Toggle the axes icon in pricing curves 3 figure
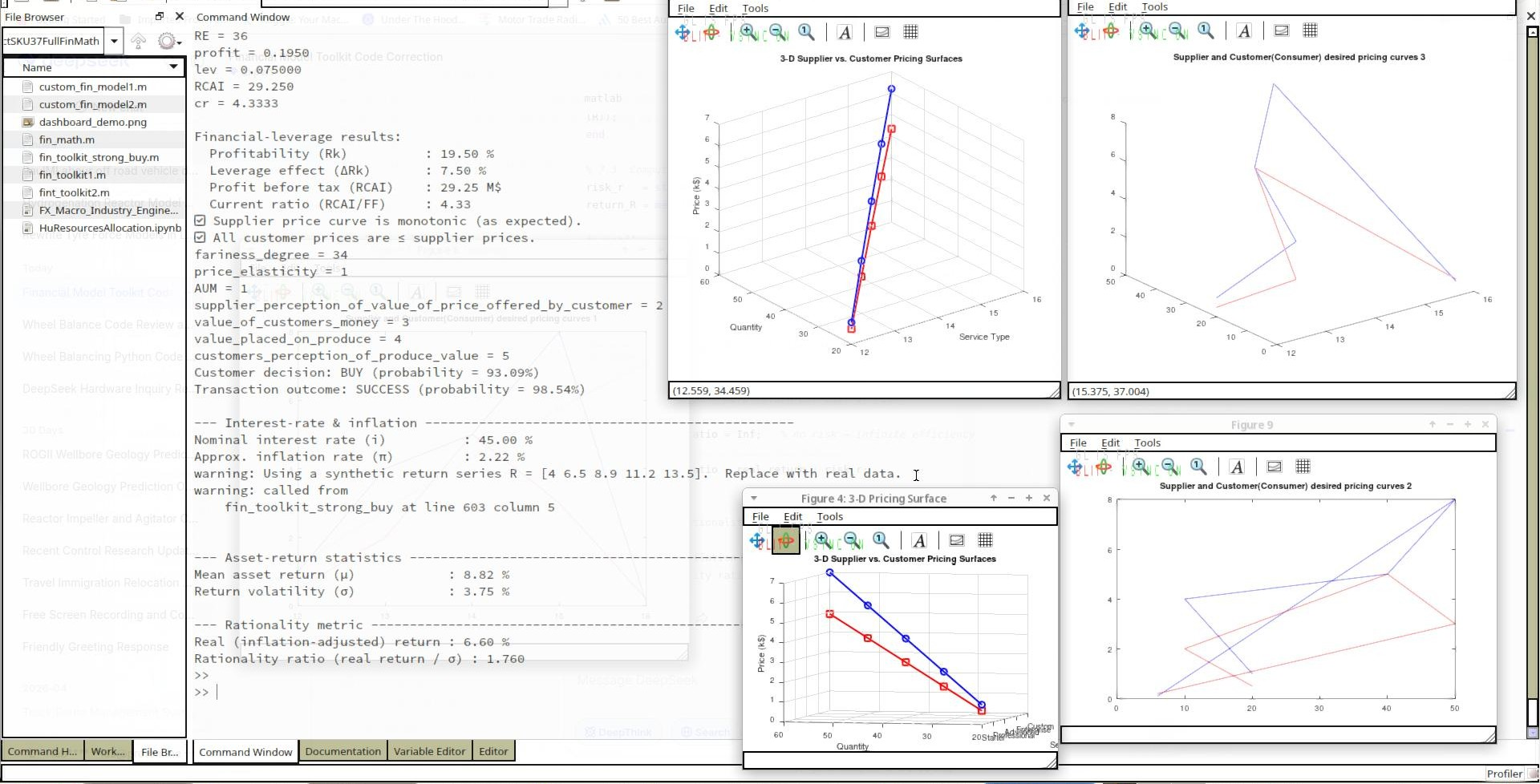 coord(1282,30)
